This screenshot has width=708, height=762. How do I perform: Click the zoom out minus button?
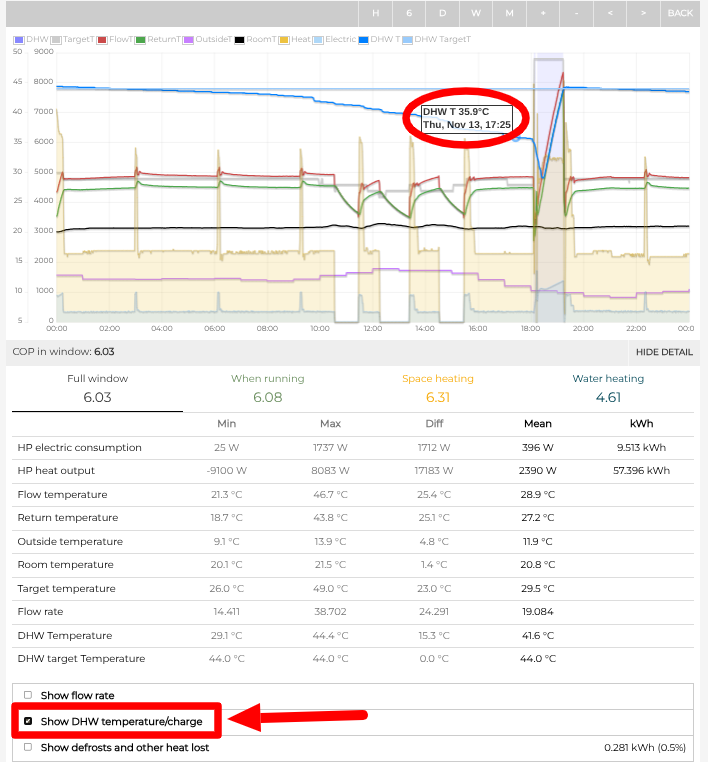point(577,13)
